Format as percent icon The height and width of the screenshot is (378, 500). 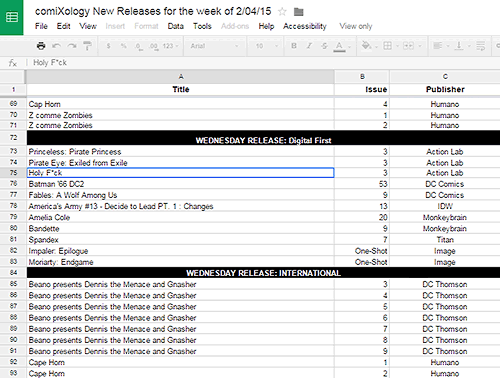124,46
